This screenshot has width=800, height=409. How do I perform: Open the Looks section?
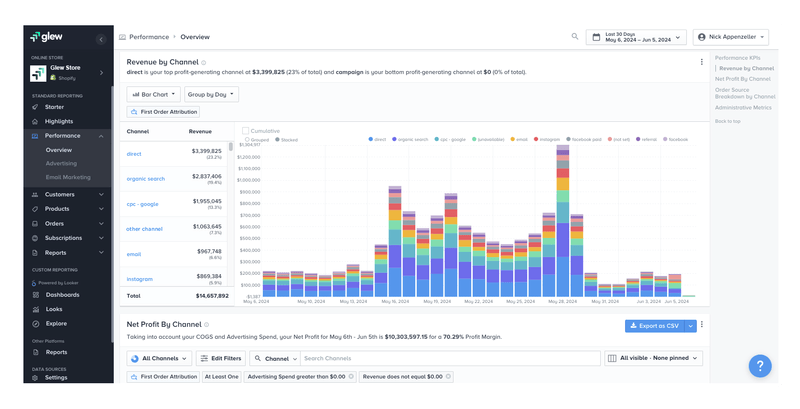54,309
